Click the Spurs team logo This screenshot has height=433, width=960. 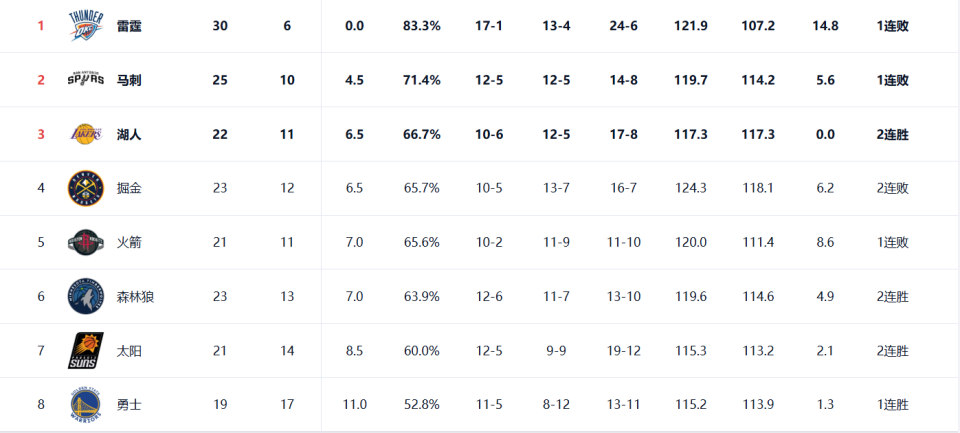[85, 80]
